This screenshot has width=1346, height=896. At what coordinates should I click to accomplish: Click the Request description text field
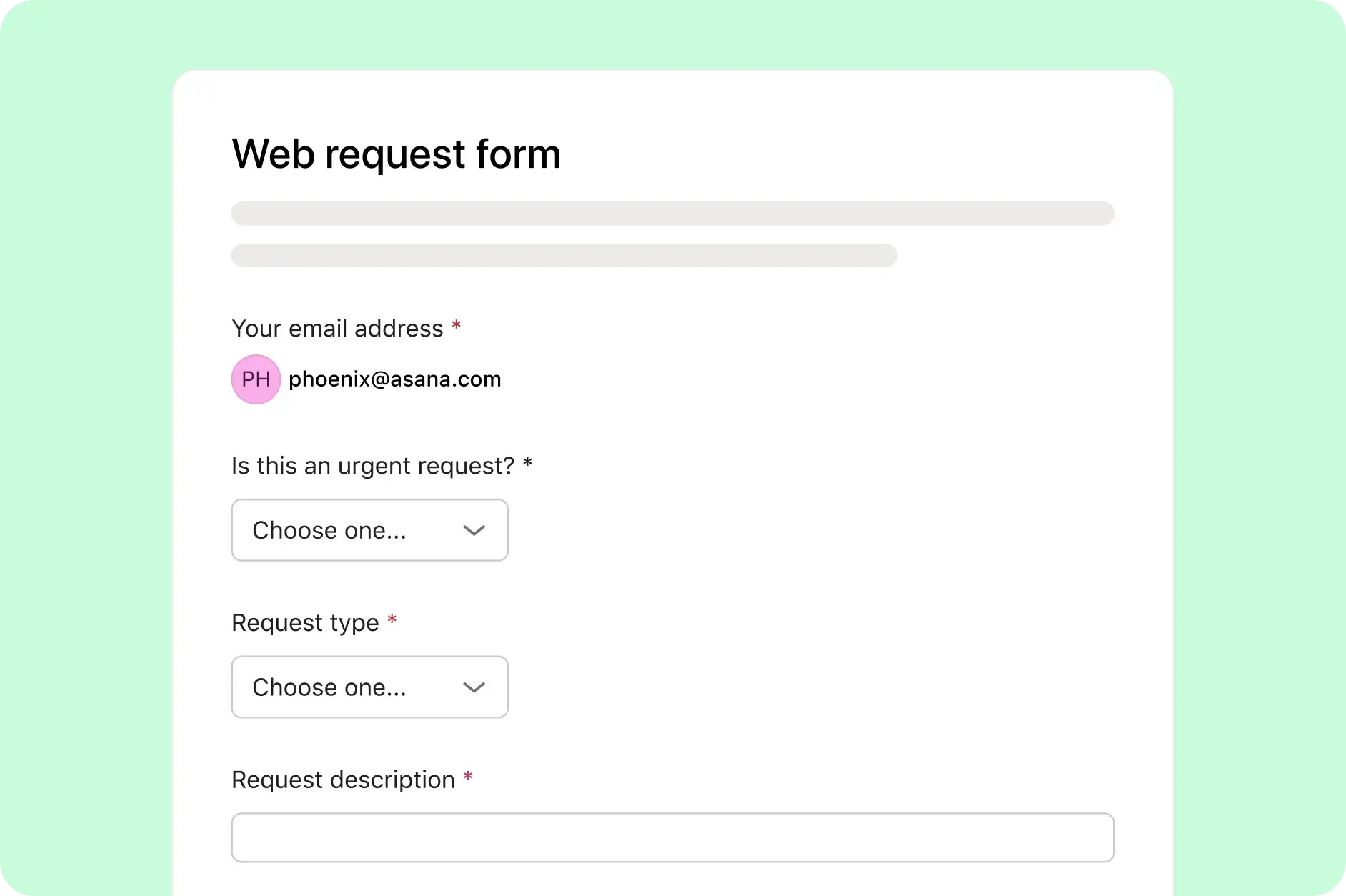coord(672,837)
